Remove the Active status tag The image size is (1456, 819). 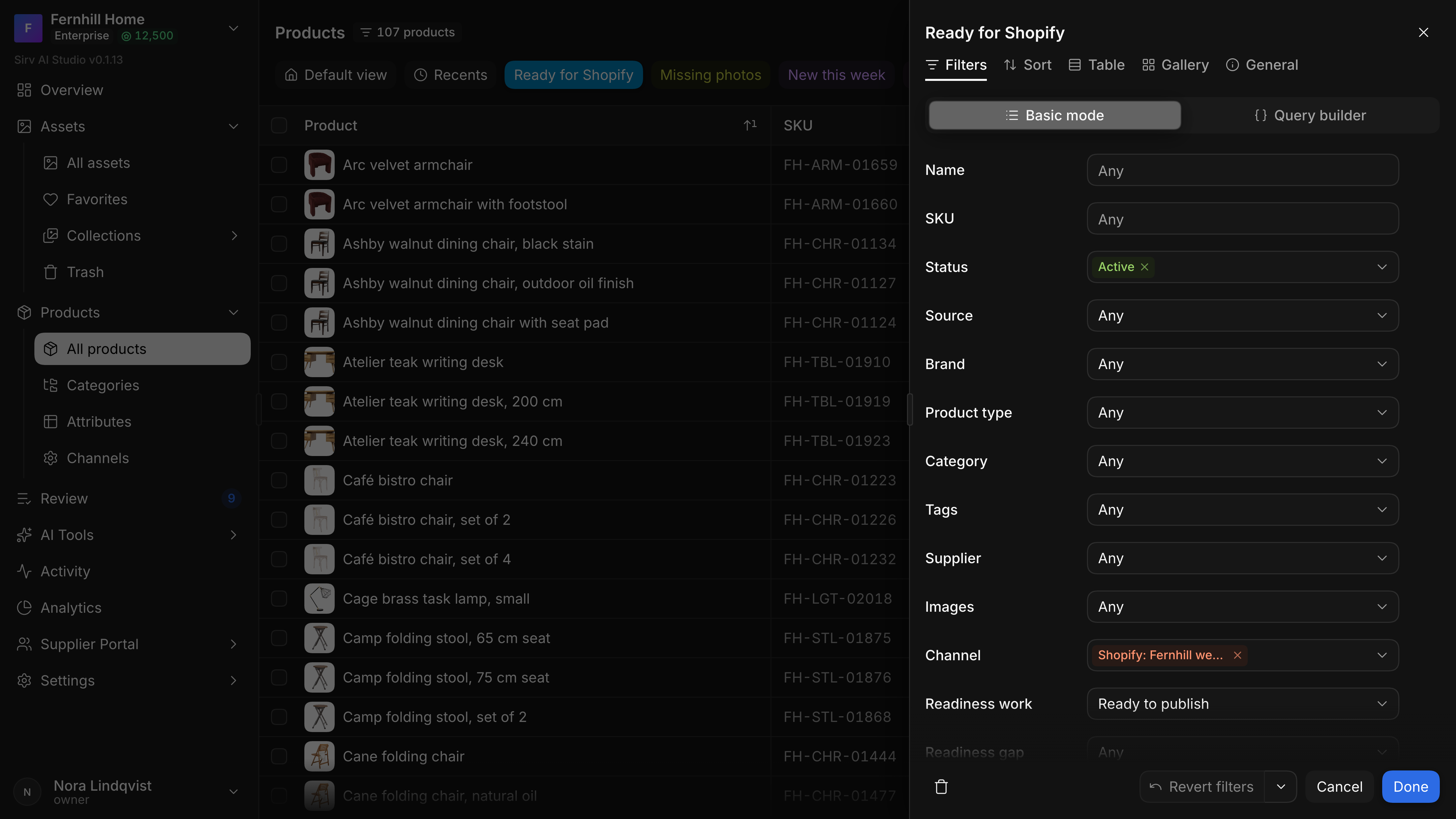1145,267
